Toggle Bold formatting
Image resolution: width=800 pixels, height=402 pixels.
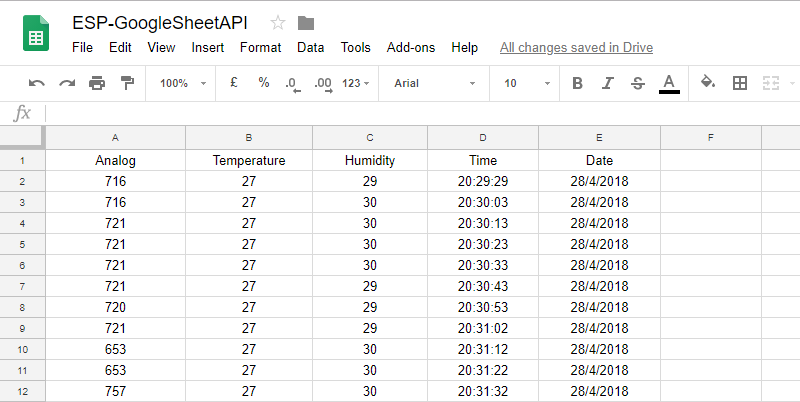click(x=577, y=83)
